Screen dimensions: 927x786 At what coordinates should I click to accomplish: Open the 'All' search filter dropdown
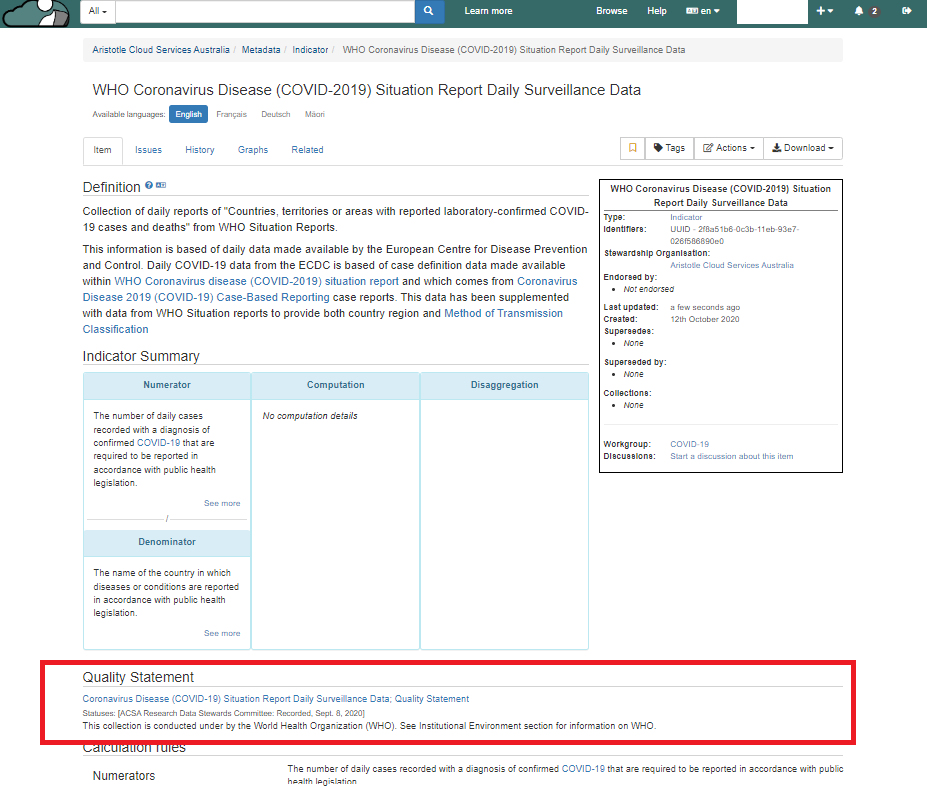98,11
